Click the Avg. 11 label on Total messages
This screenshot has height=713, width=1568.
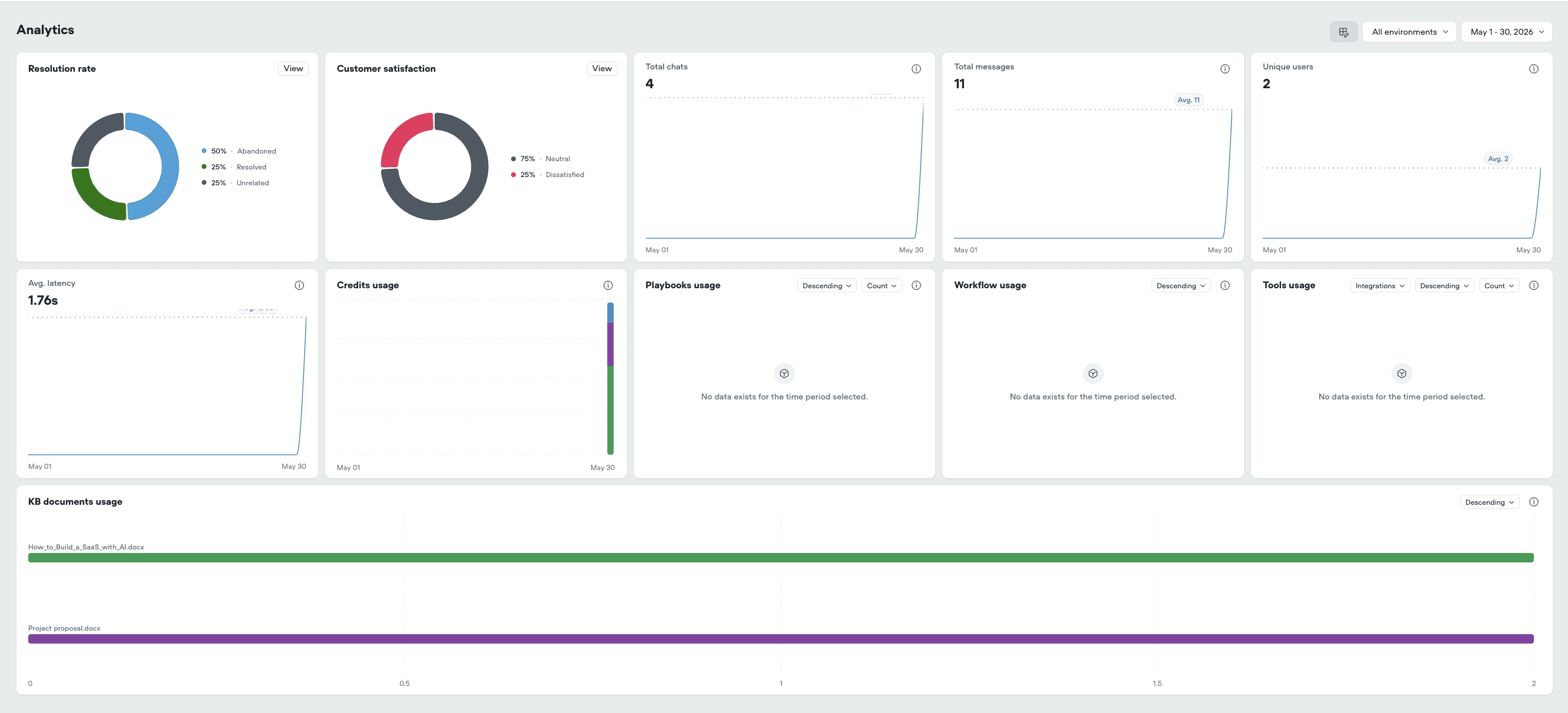coord(1188,100)
